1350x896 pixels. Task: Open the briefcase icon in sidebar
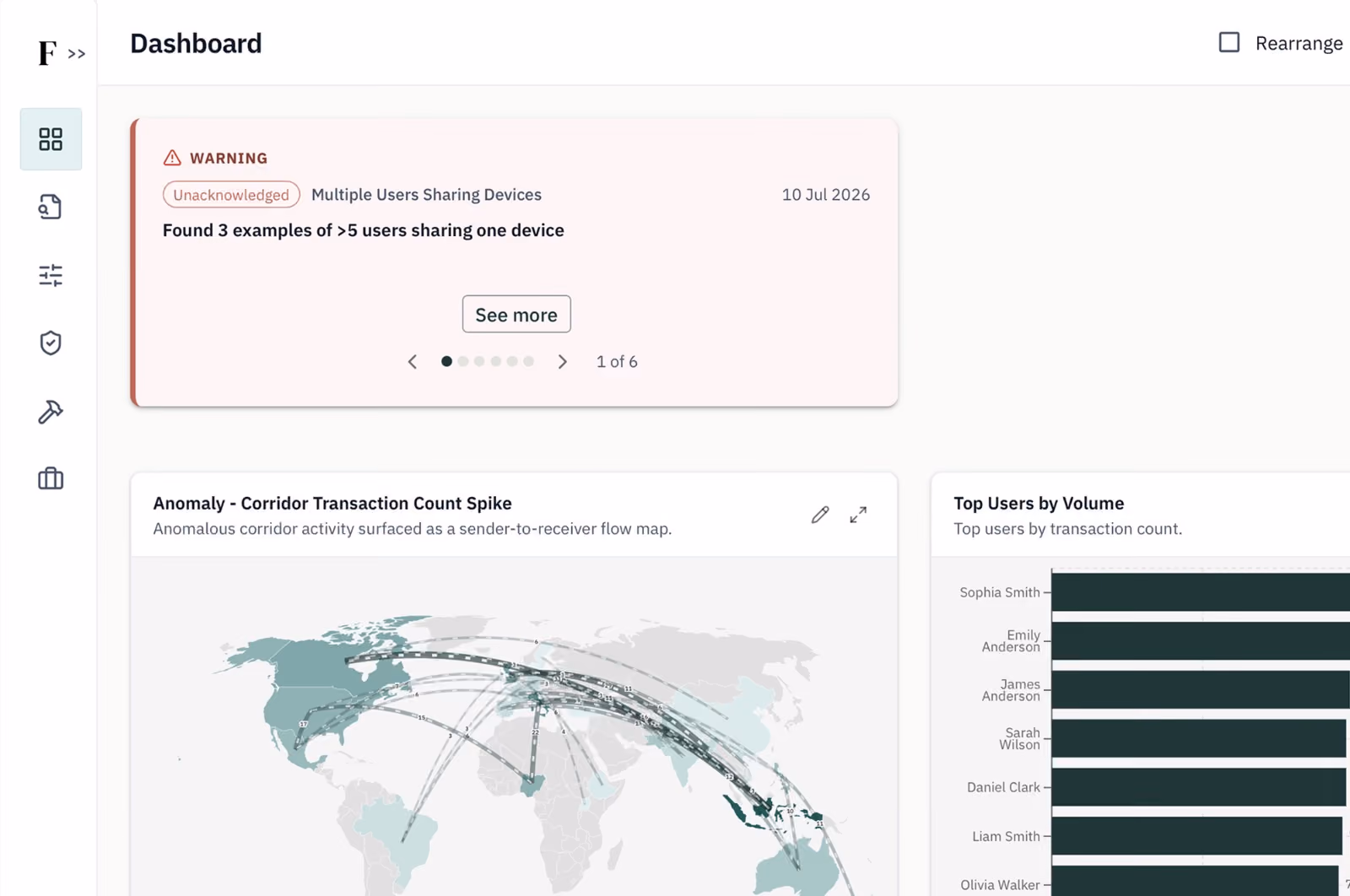(x=51, y=478)
